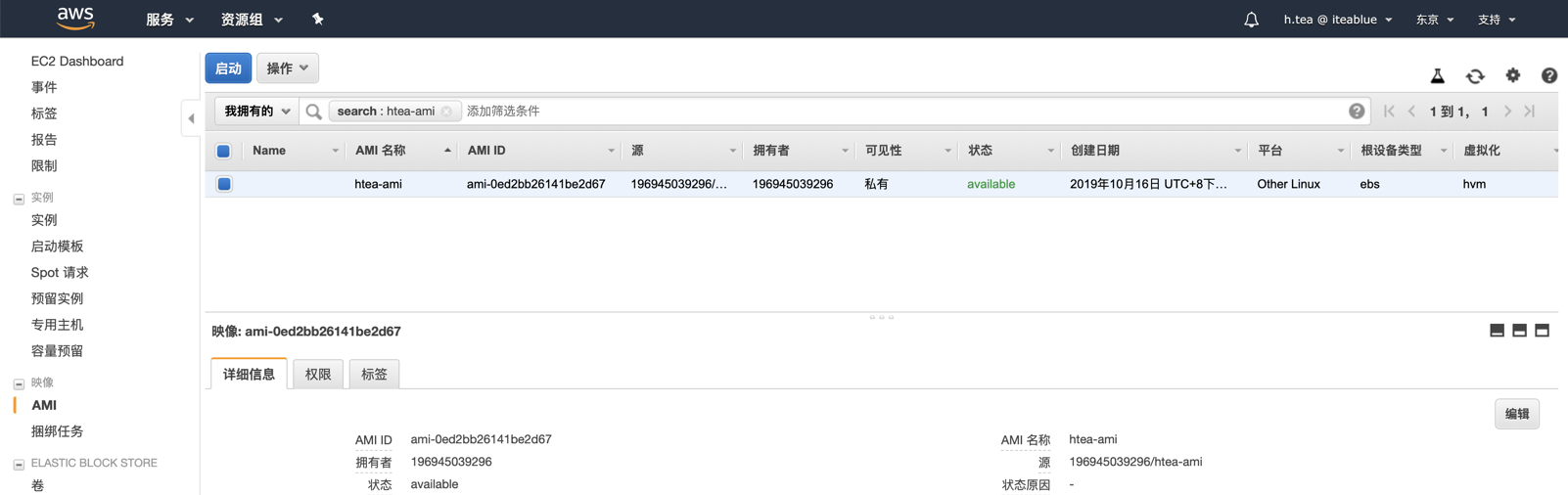Deselect the htea-ami row checkbox
The height and width of the screenshot is (495, 1568).
tap(224, 184)
